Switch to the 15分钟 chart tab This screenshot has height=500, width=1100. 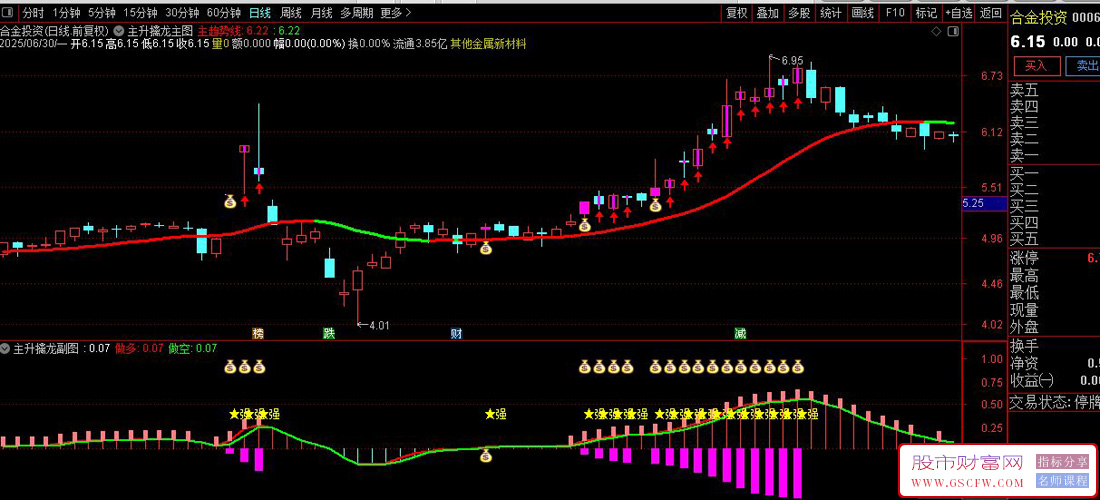click(x=140, y=13)
